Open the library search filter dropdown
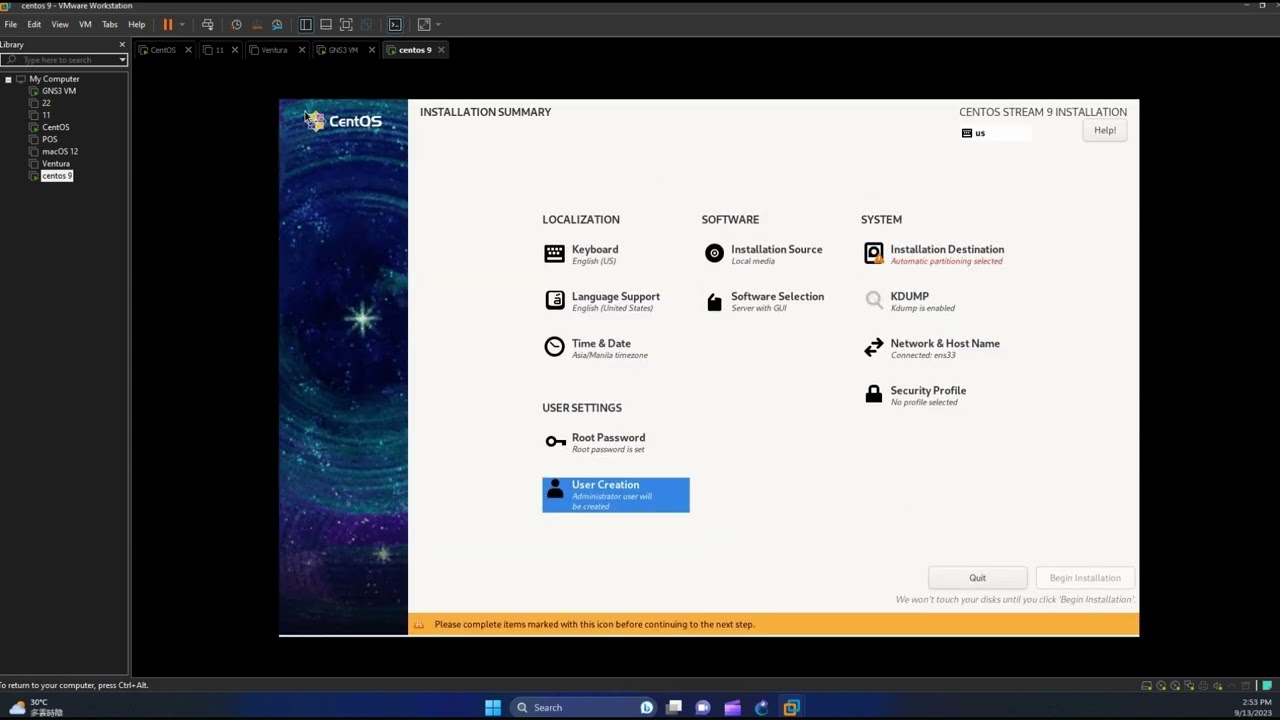1280x720 pixels. (122, 60)
